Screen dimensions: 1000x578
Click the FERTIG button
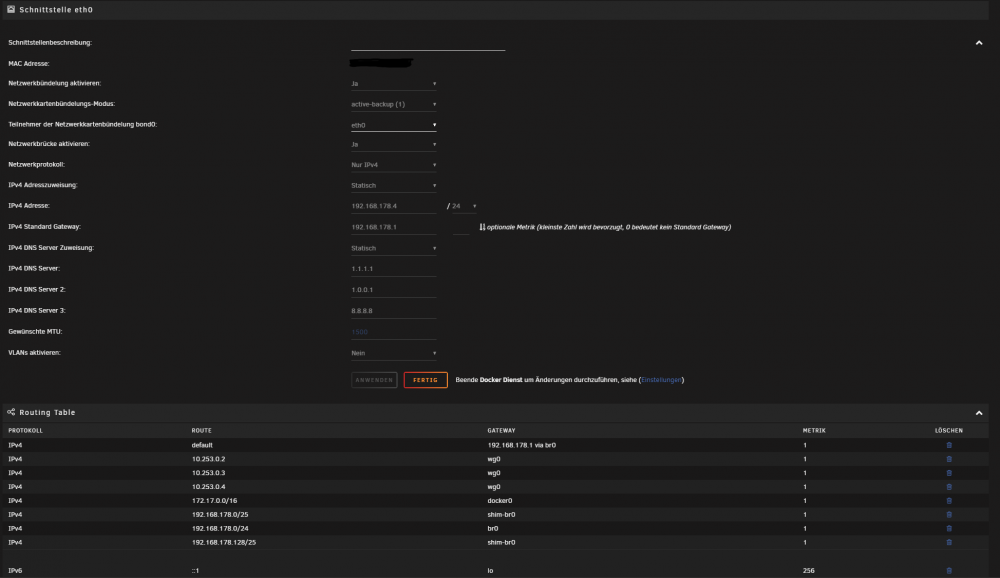tap(425, 380)
